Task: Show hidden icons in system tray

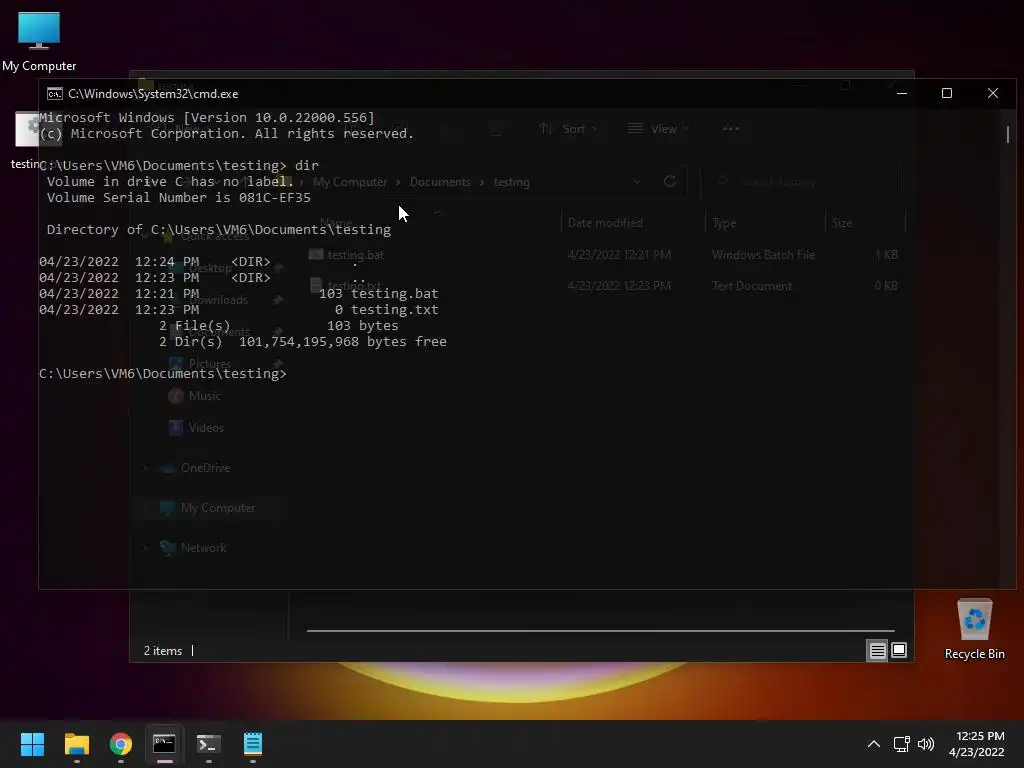Action: pyautogui.click(x=873, y=744)
